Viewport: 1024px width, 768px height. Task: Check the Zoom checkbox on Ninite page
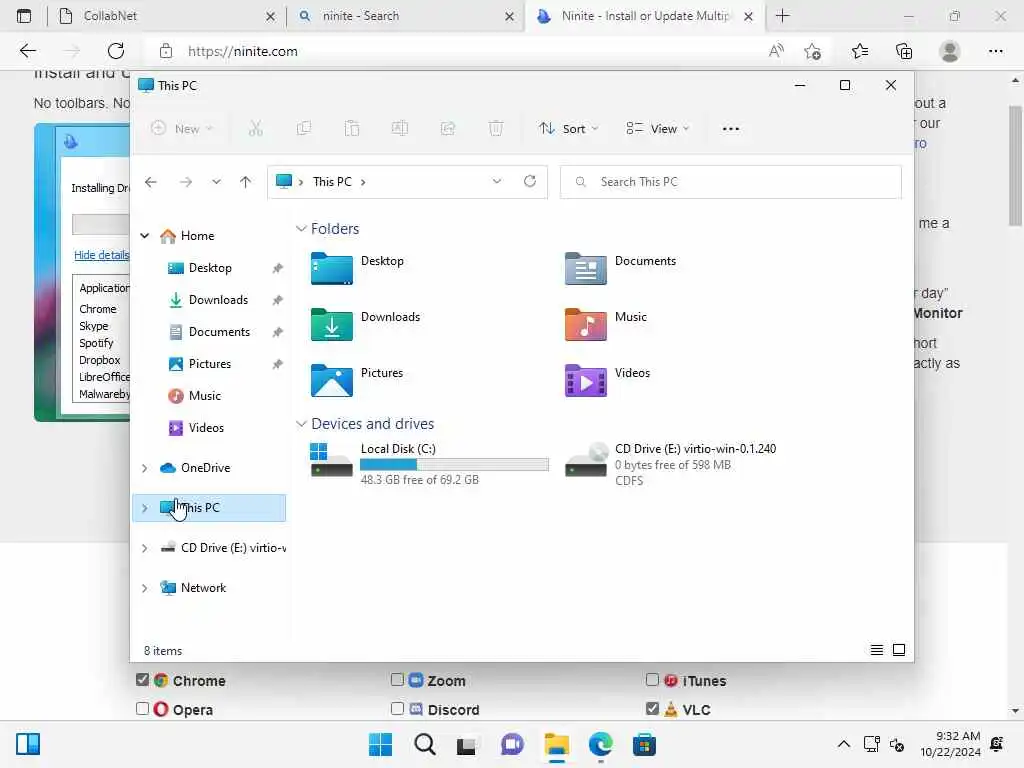pyautogui.click(x=397, y=680)
